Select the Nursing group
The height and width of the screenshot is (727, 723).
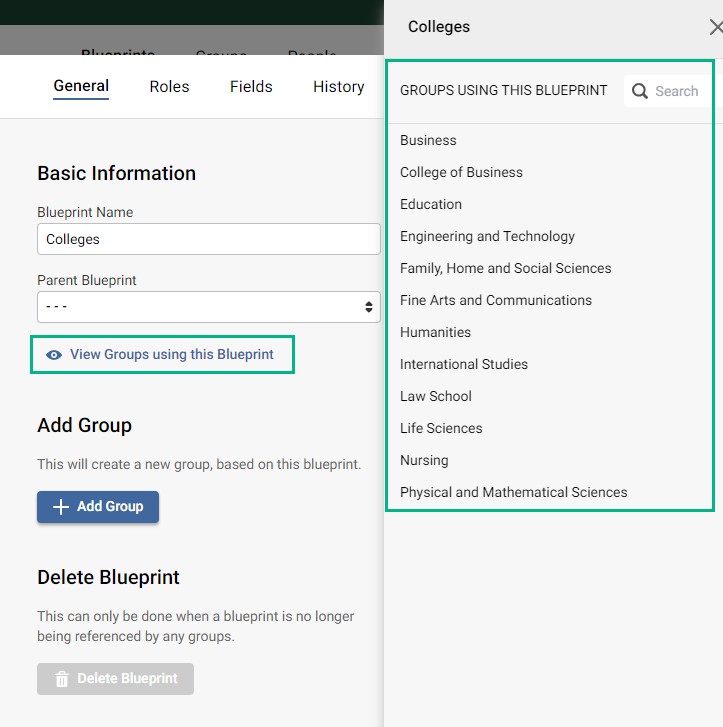[x=424, y=460]
